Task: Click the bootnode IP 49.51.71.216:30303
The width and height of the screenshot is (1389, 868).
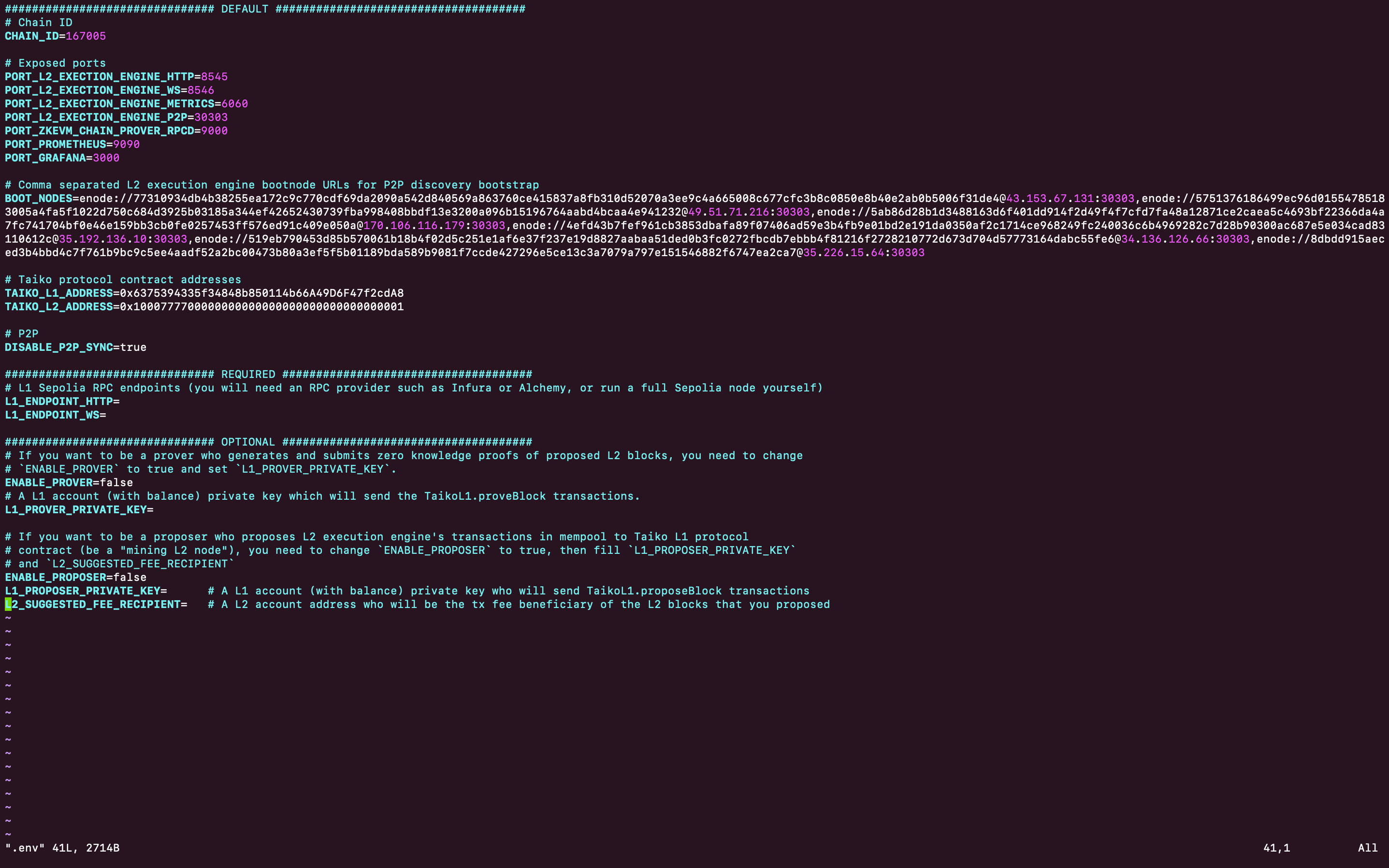Action: pos(749,212)
